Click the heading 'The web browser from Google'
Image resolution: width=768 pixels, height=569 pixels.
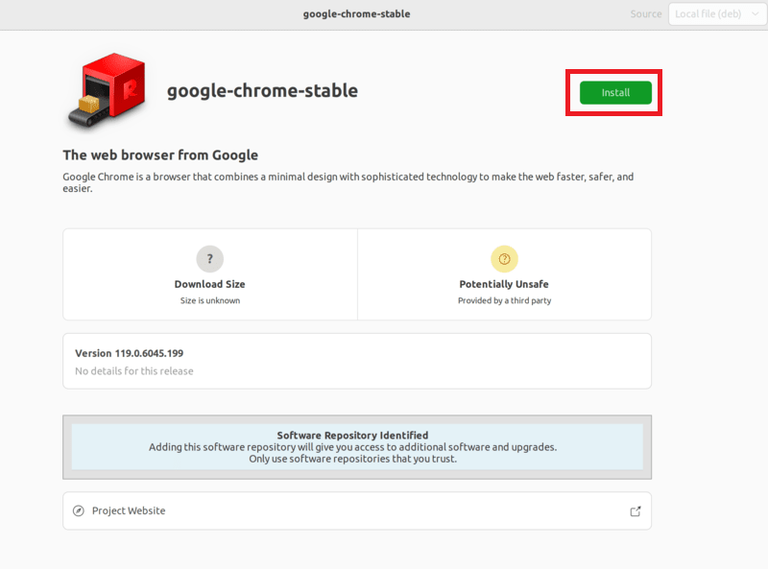tap(160, 155)
